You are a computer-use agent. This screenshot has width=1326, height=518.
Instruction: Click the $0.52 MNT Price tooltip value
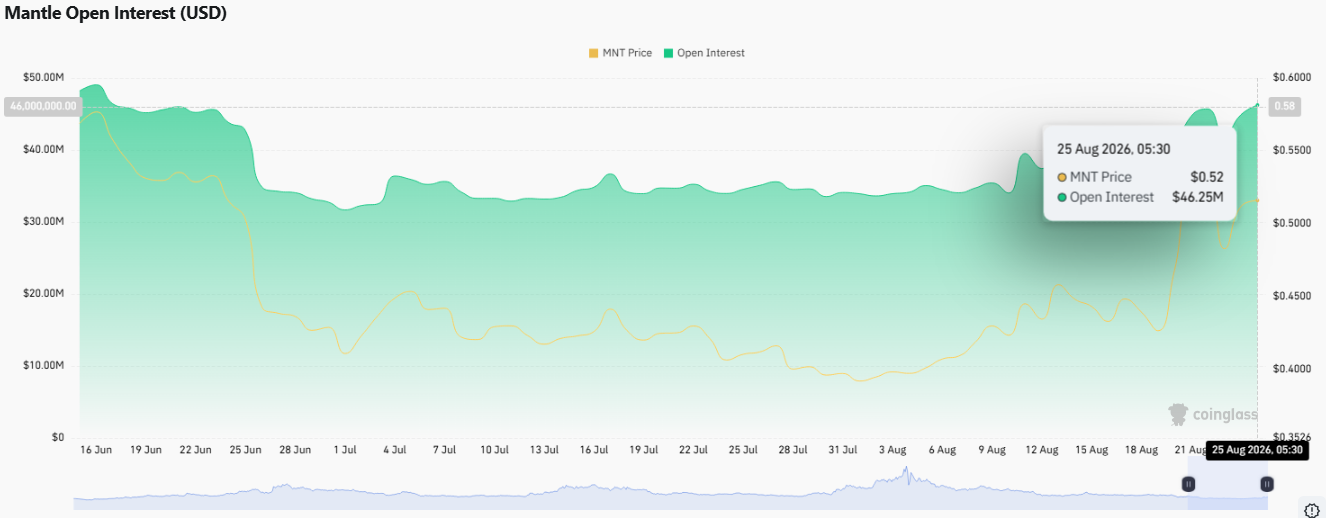(1207, 177)
